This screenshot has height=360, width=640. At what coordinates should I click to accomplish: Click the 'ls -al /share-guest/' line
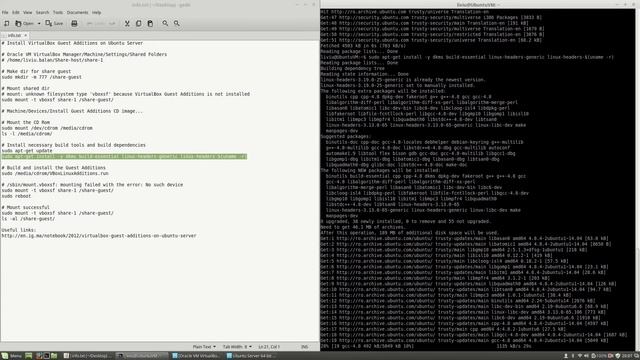28,219
